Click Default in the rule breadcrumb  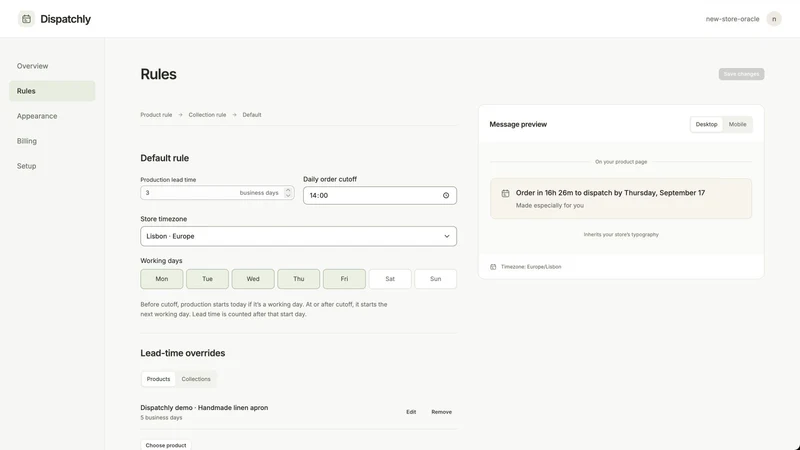(x=252, y=115)
